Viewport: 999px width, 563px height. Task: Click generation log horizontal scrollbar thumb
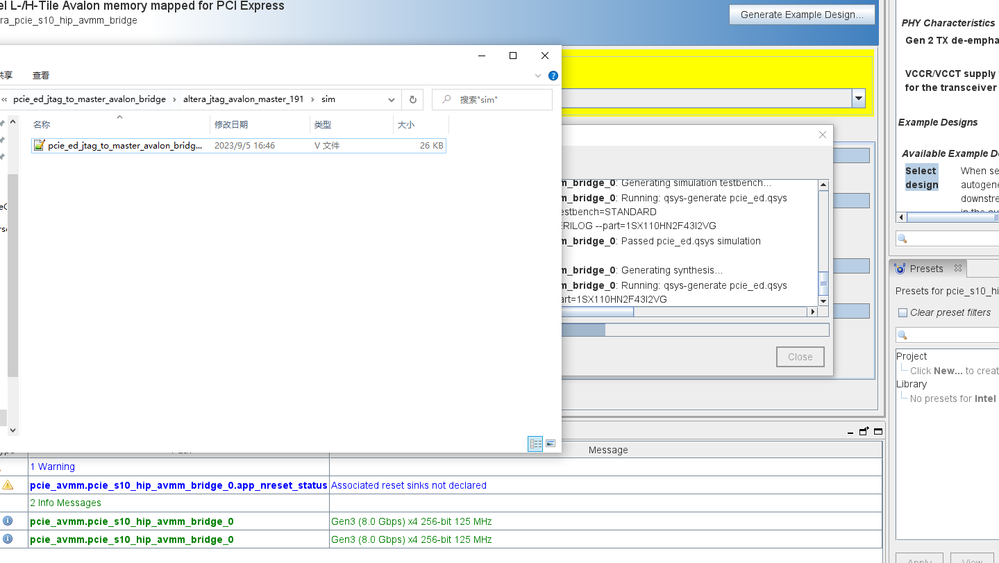click(598, 311)
